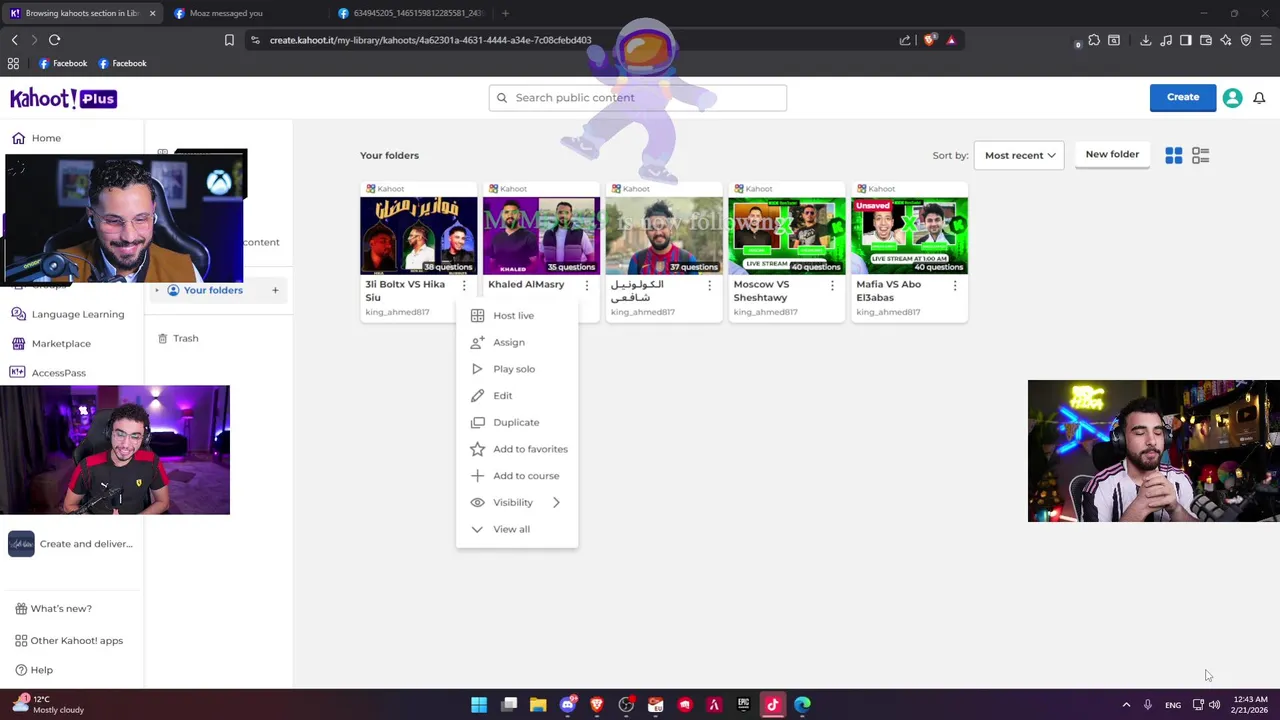Switch to grid view layout

[x=1173, y=155]
